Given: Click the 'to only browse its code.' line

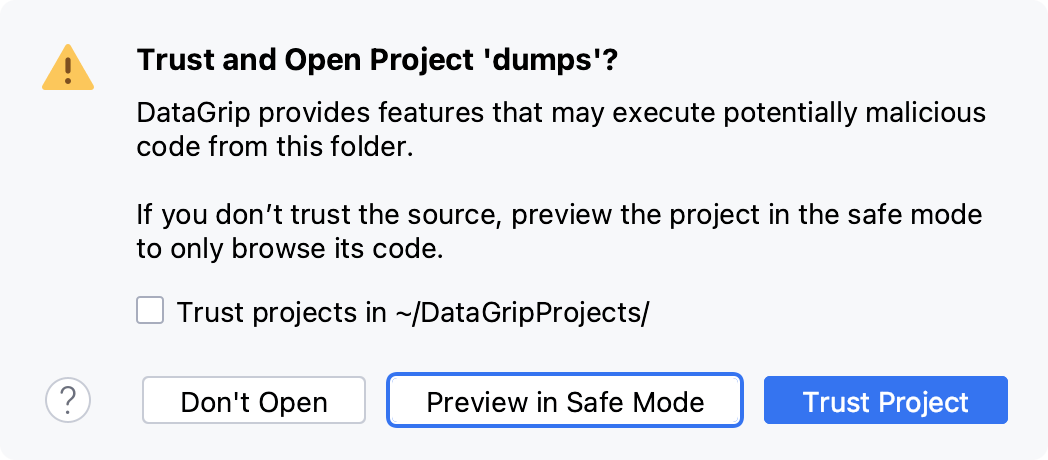Looking at the screenshot, I should [288, 249].
